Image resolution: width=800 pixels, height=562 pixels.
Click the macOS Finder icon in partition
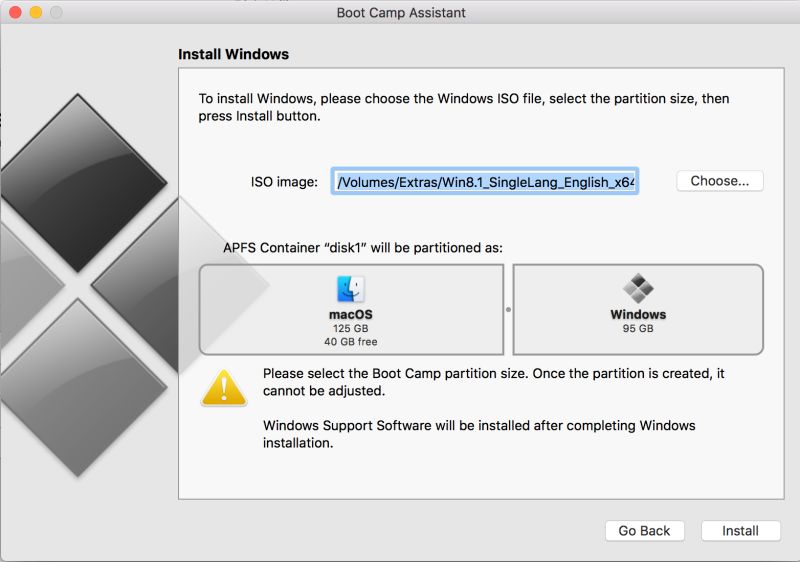pos(351,289)
